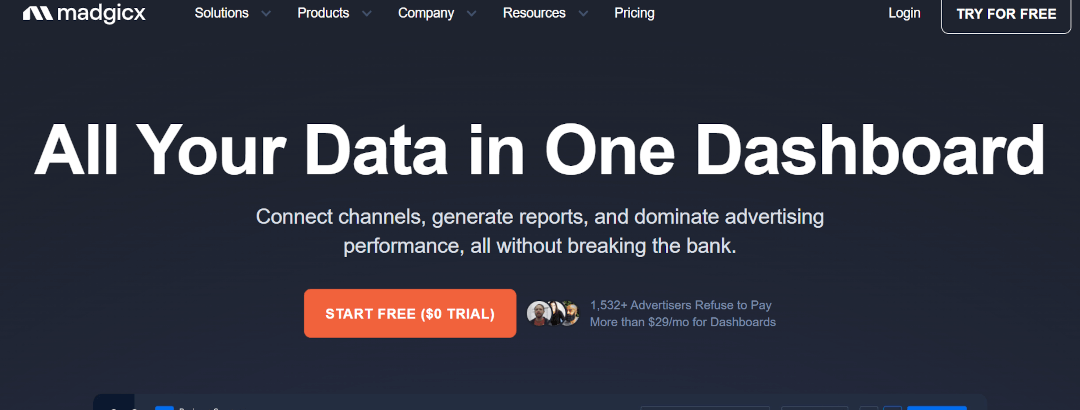Click the Login link
1080x410 pixels.
[x=904, y=13]
